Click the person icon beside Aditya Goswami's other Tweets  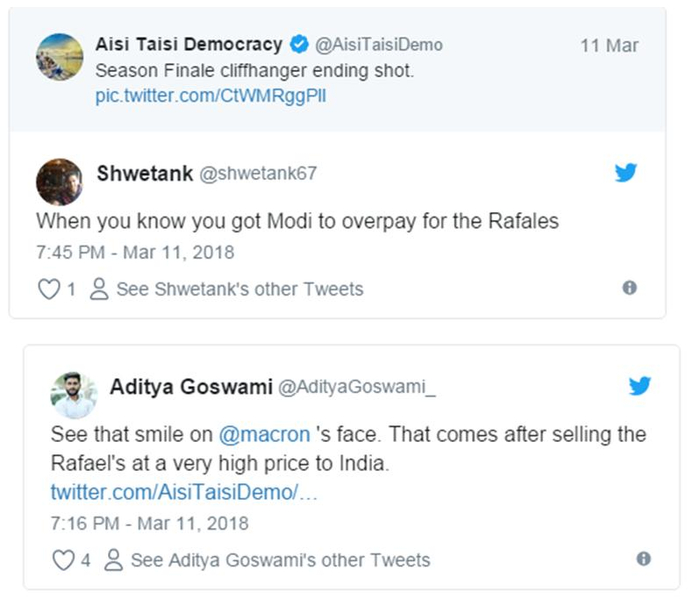pyautogui.click(x=114, y=560)
